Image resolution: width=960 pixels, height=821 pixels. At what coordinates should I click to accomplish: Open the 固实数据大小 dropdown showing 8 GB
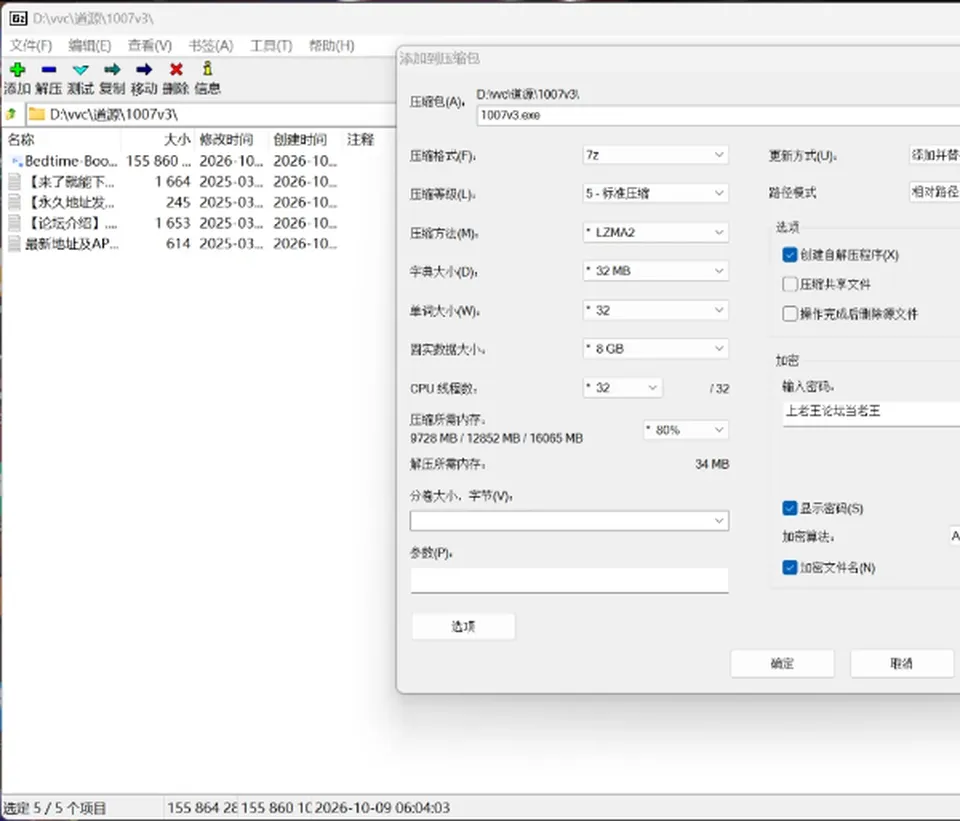point(655,348)
